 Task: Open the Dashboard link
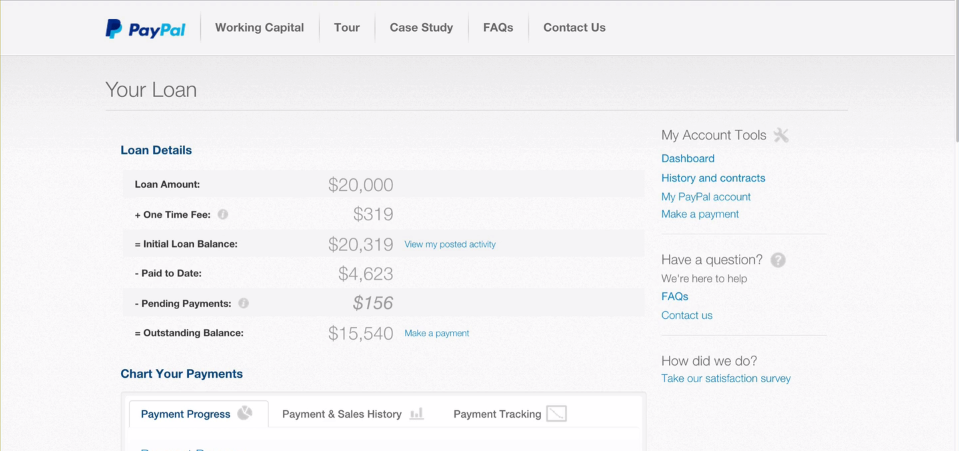[x=687, y=158]
